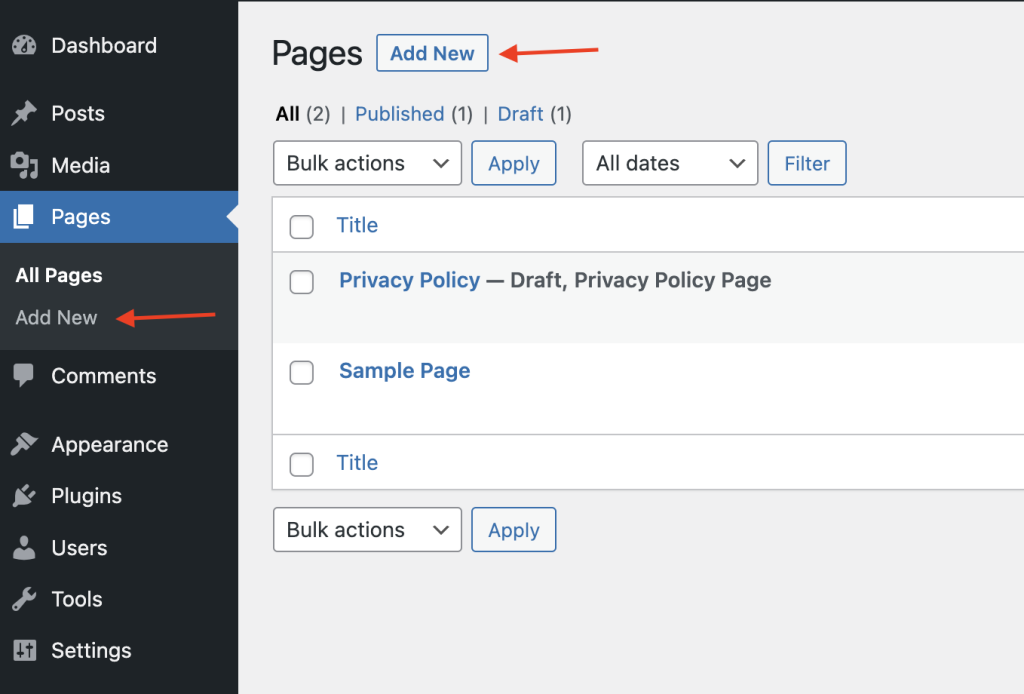This screenshot has height=694, width=1024.
Task: Click the Users icon in sidebar
Action: 22,547
